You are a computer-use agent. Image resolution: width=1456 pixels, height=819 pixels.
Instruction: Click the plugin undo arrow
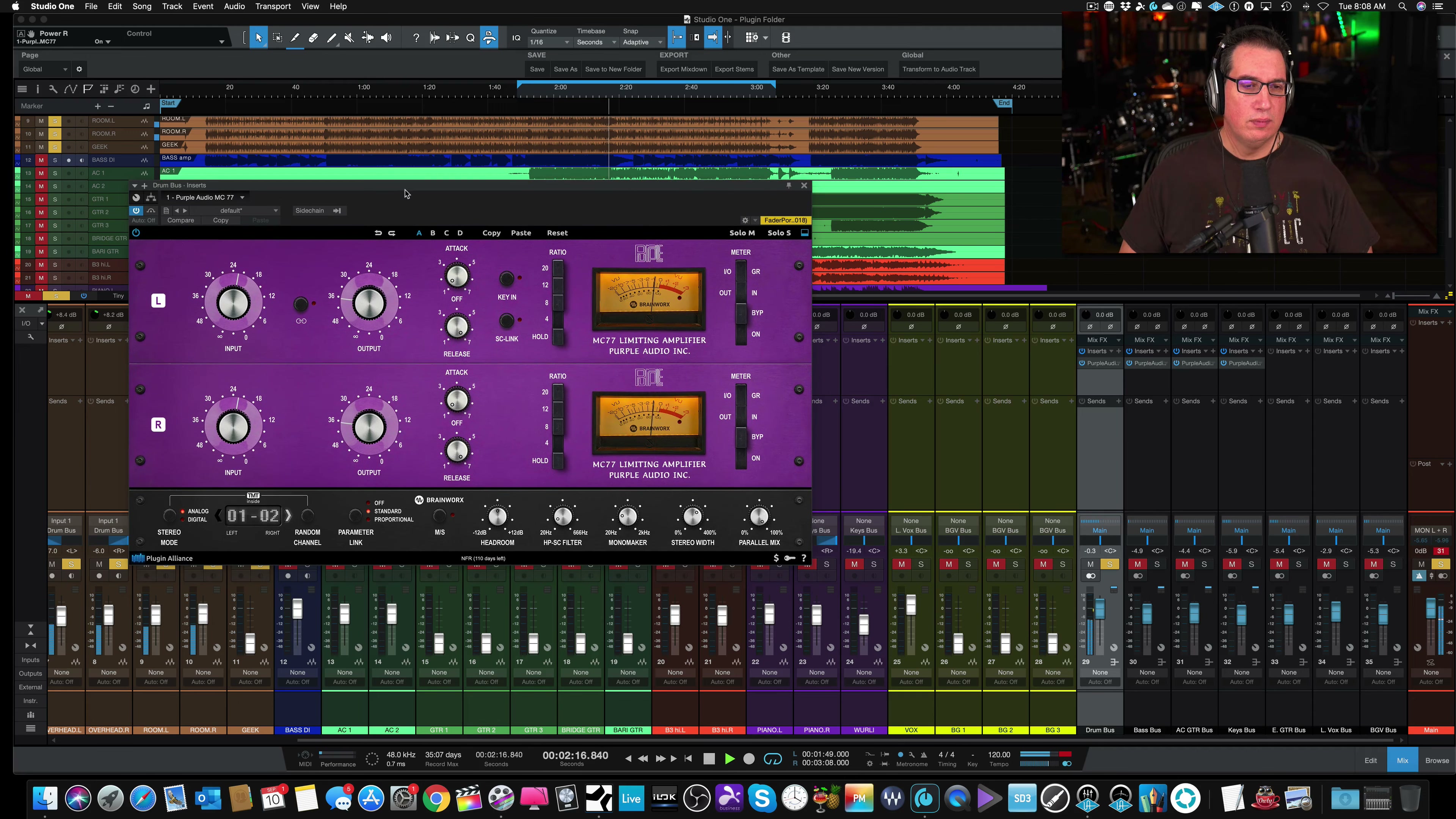(378, 233)
